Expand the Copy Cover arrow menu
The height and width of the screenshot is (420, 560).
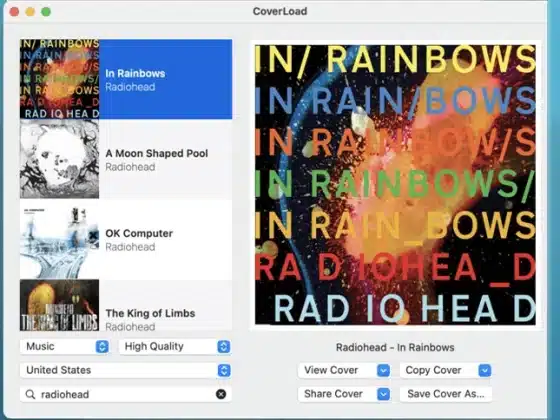[x=485, y=370]
